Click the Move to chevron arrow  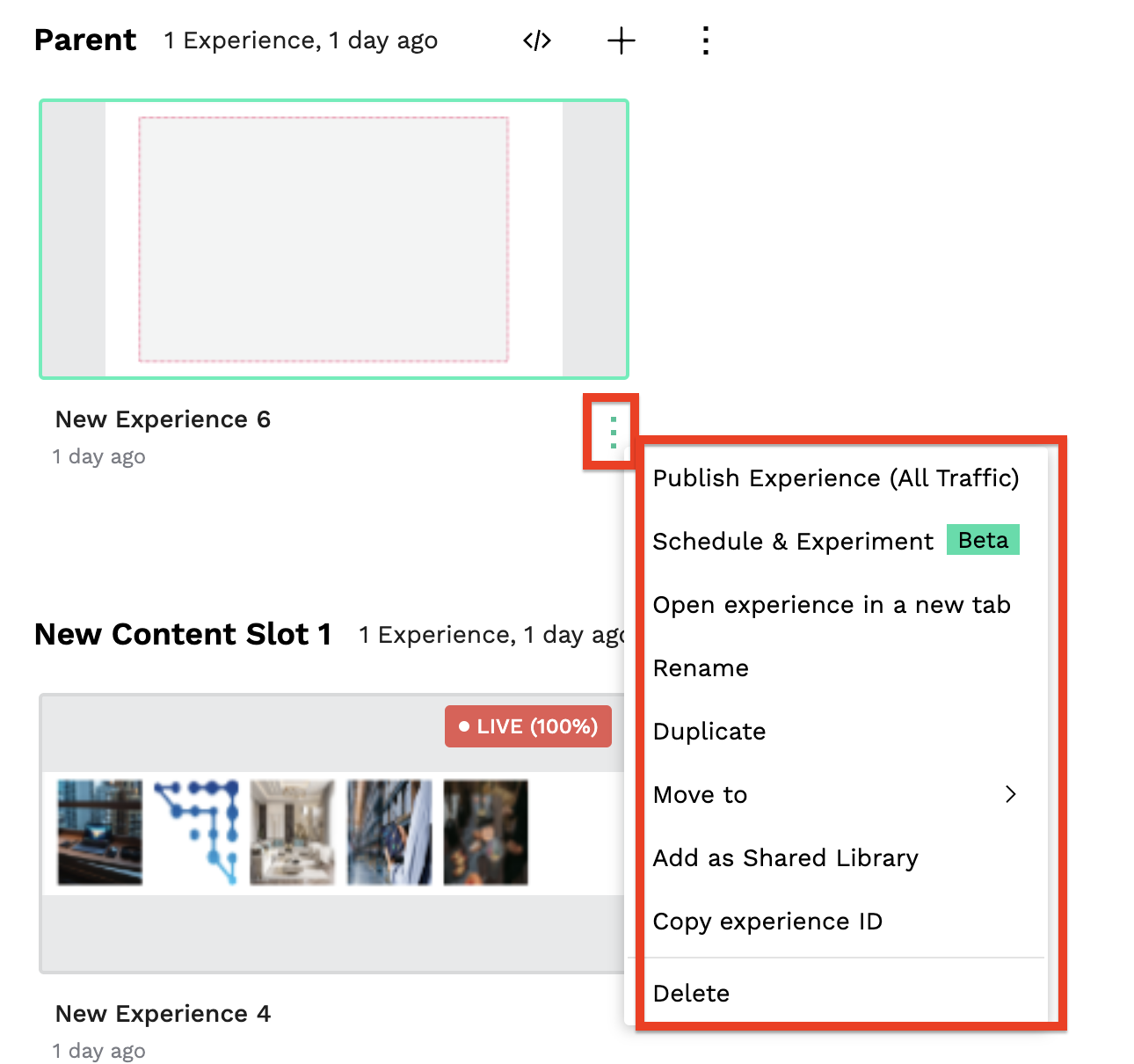coord(1011,794)
